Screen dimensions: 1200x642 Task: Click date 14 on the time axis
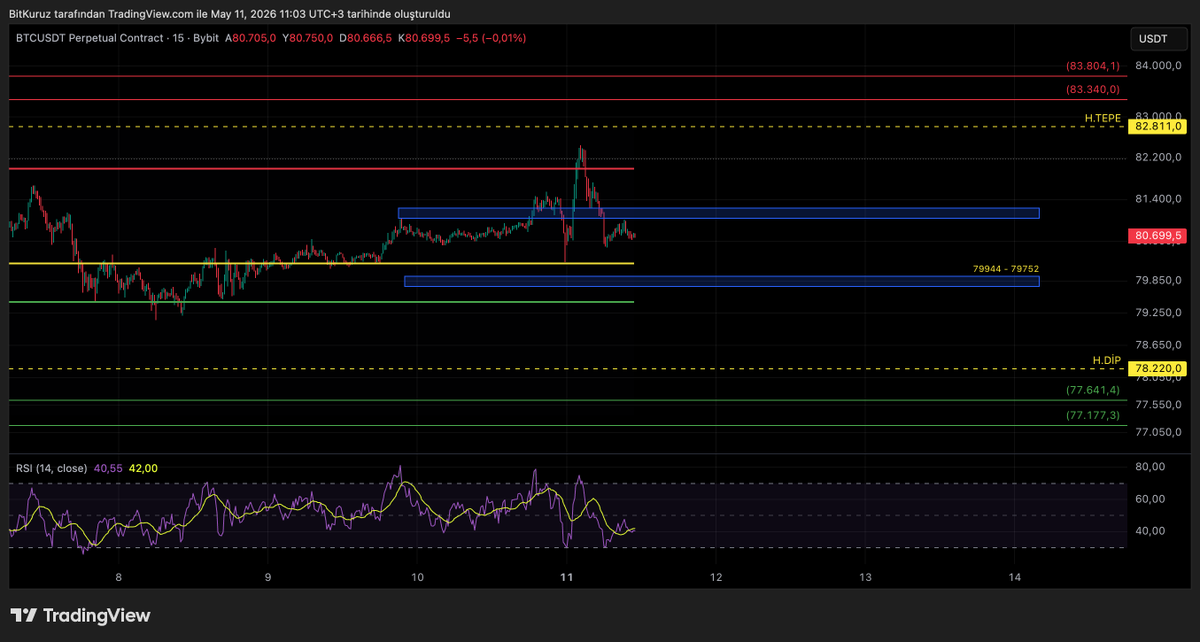click(x=1014, y=577)
